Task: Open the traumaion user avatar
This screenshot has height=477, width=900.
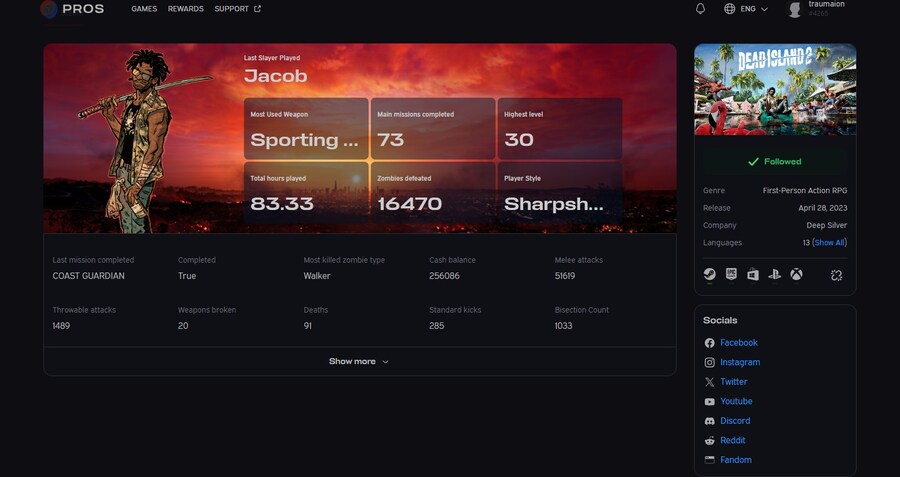Action: 795,9
